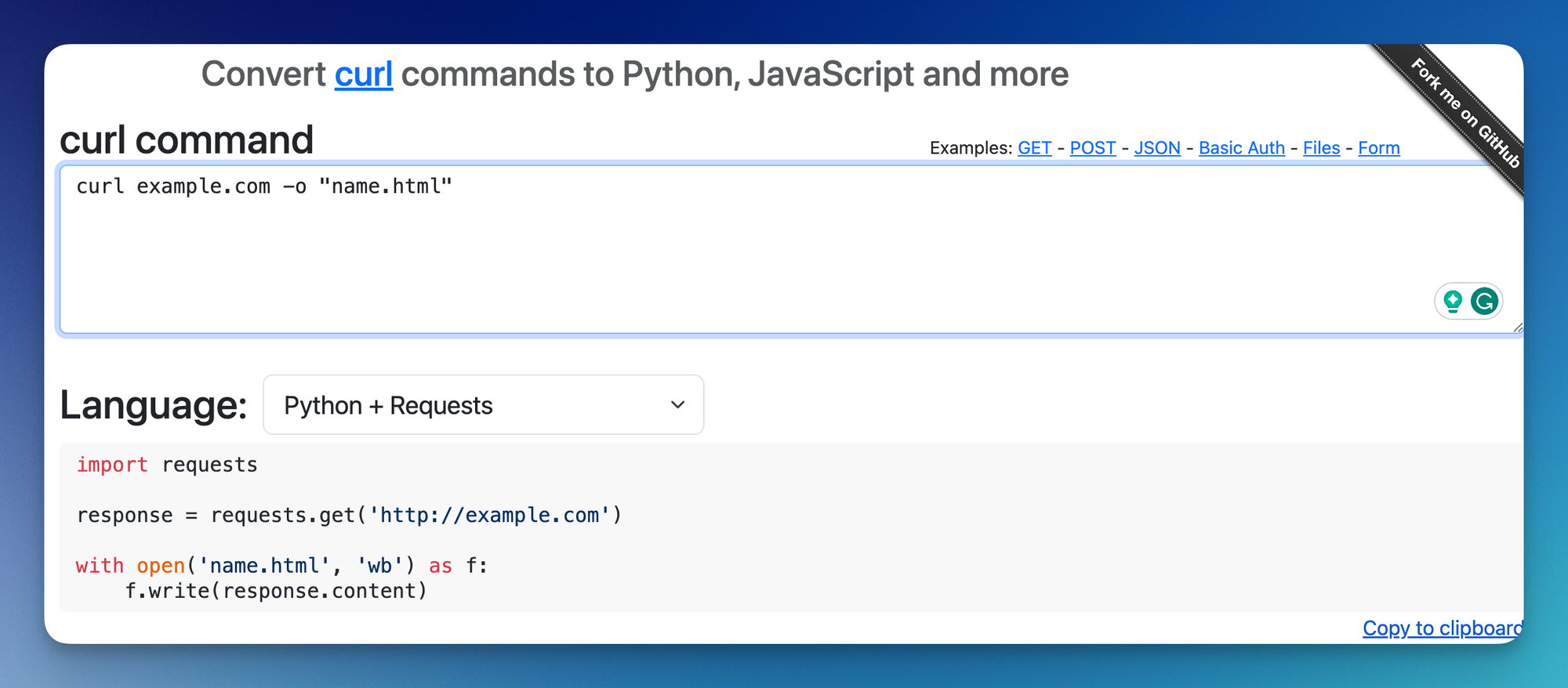This screenshot has height=688, width=1568.
Task: Click the textarea resize handle corner
Action: [x=1518, y=328]
